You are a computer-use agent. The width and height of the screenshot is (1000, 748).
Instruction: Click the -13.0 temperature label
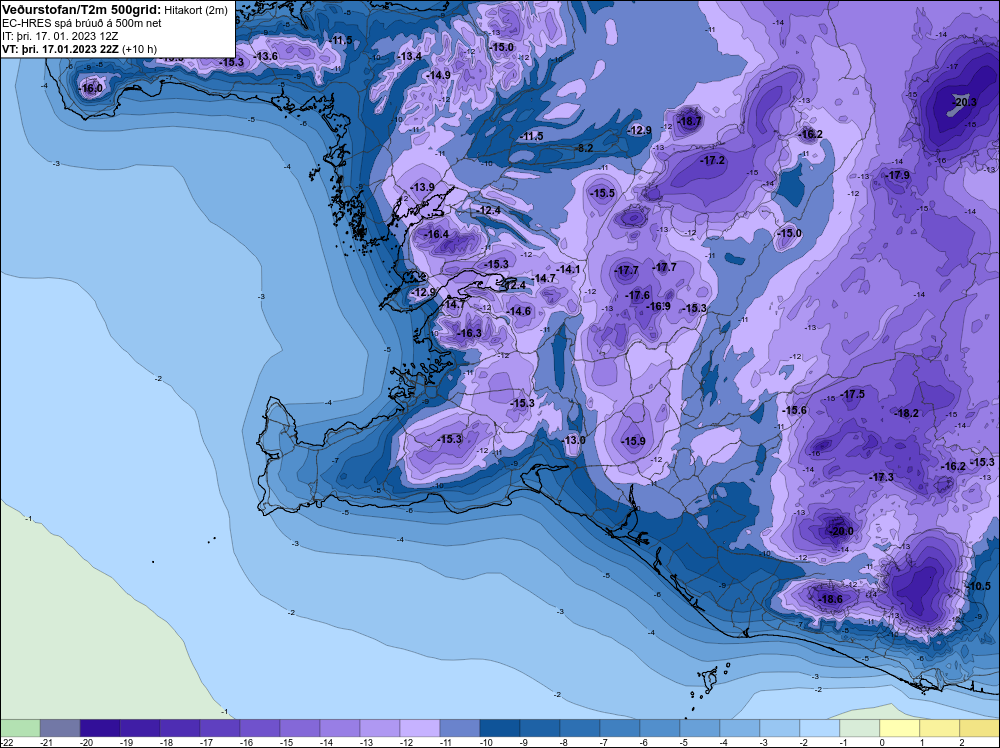click(x=573, y=440)
